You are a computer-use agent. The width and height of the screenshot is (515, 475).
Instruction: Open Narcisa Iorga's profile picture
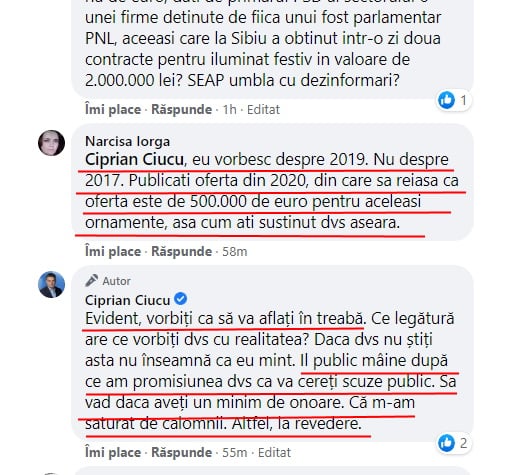[x=51, y=143]
